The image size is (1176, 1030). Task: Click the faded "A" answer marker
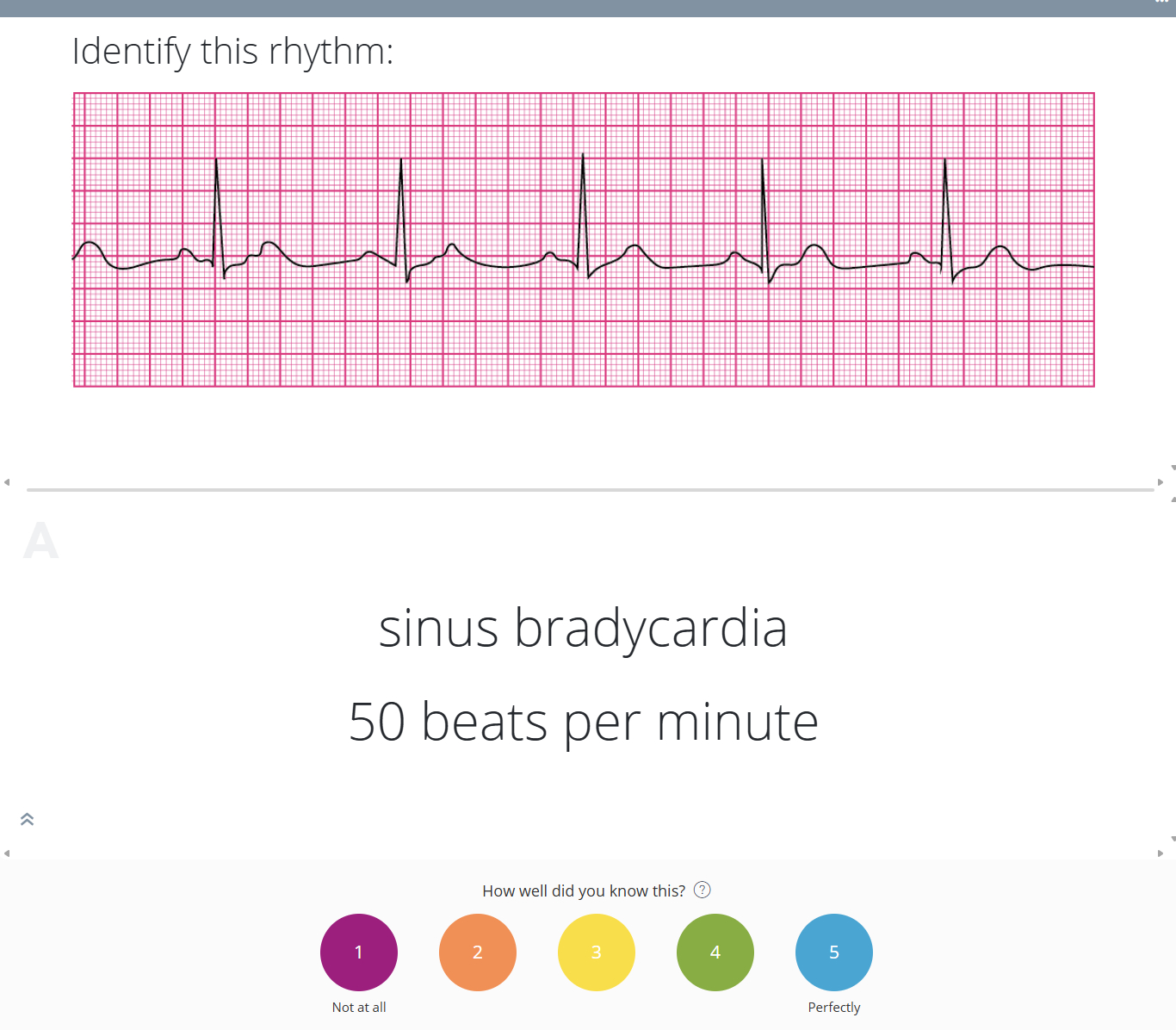[x=40, y=542]
